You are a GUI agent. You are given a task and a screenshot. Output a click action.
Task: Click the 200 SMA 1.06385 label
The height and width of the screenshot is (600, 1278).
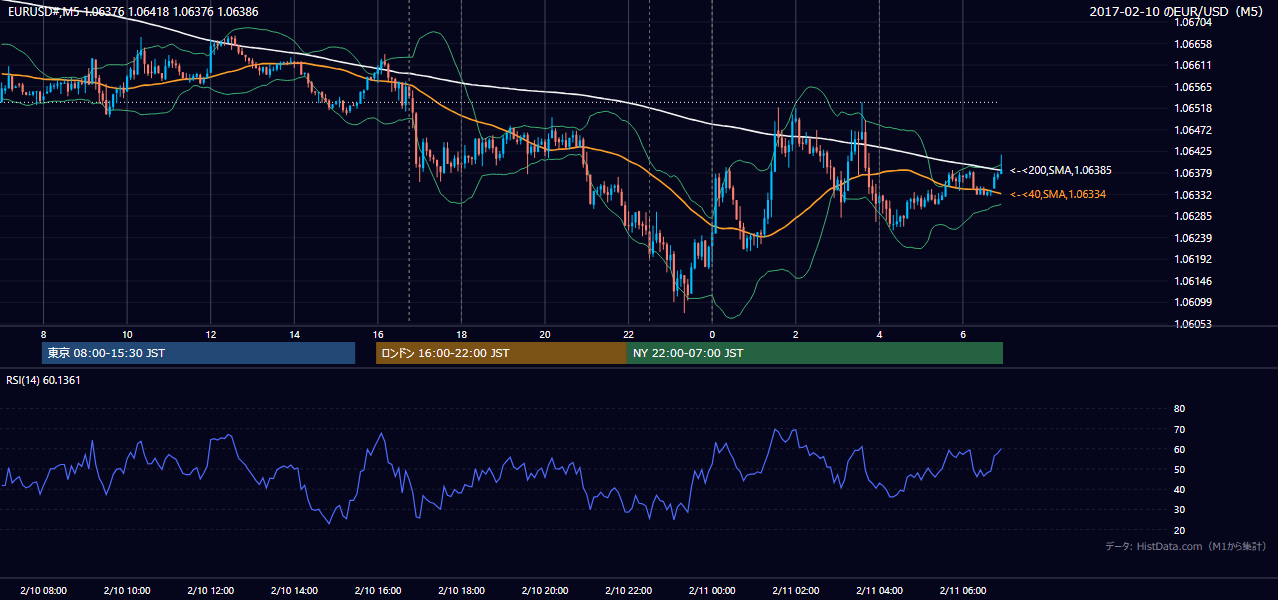point(1060,171)
